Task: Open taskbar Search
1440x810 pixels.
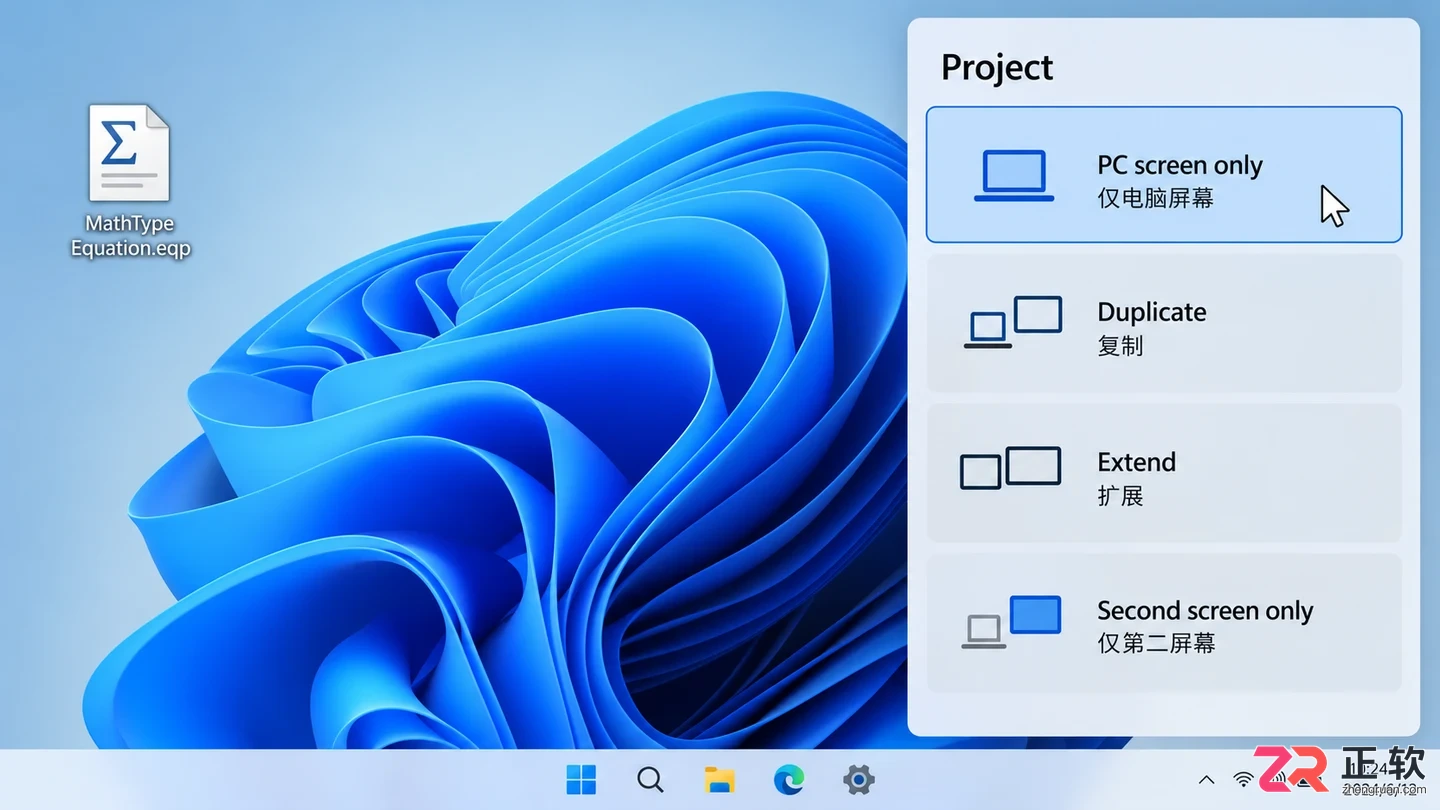Action: (650, 780)
